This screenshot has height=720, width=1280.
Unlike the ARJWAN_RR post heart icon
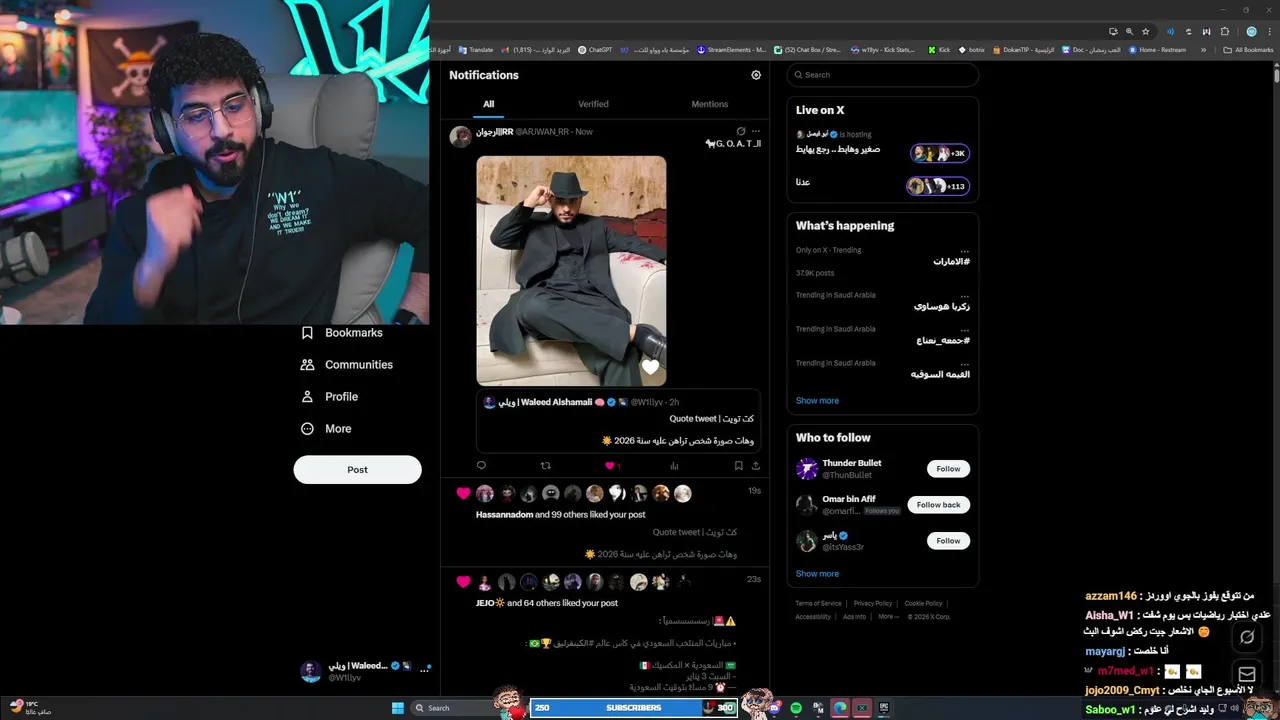[609, 465]
